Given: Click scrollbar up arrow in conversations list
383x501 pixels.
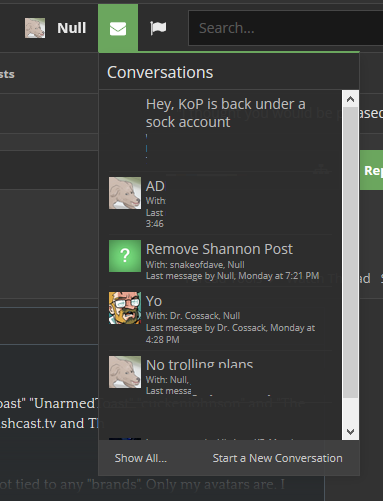Looking at the screenshot, I should click(350, 99).
